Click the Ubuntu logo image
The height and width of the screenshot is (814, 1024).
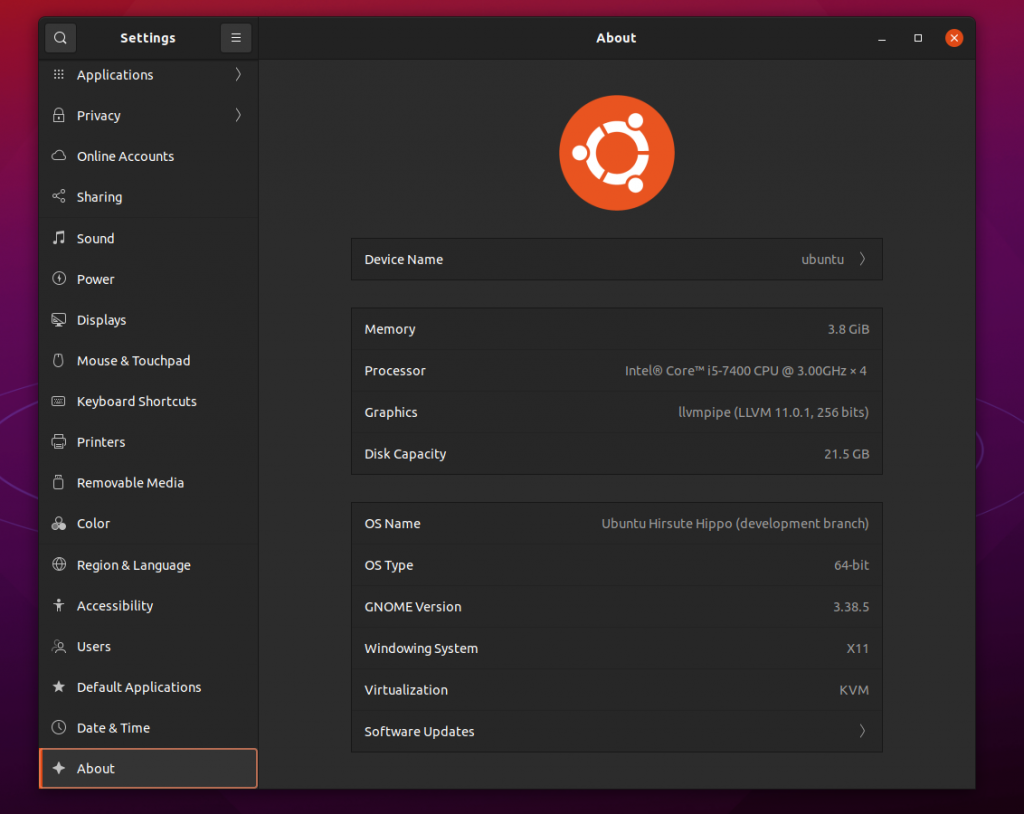(616, 153)
